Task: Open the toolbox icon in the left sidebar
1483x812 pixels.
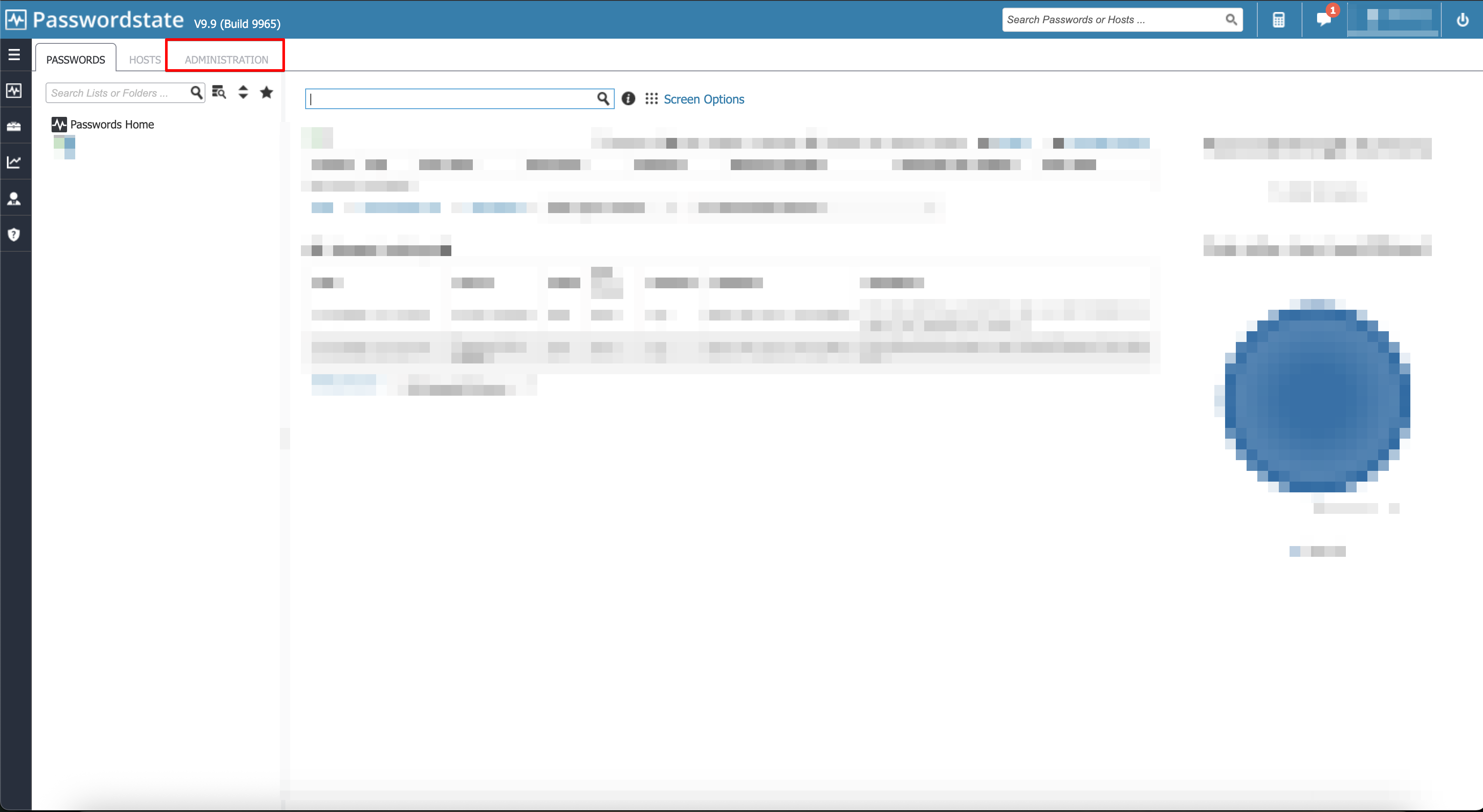Action: 14,126
